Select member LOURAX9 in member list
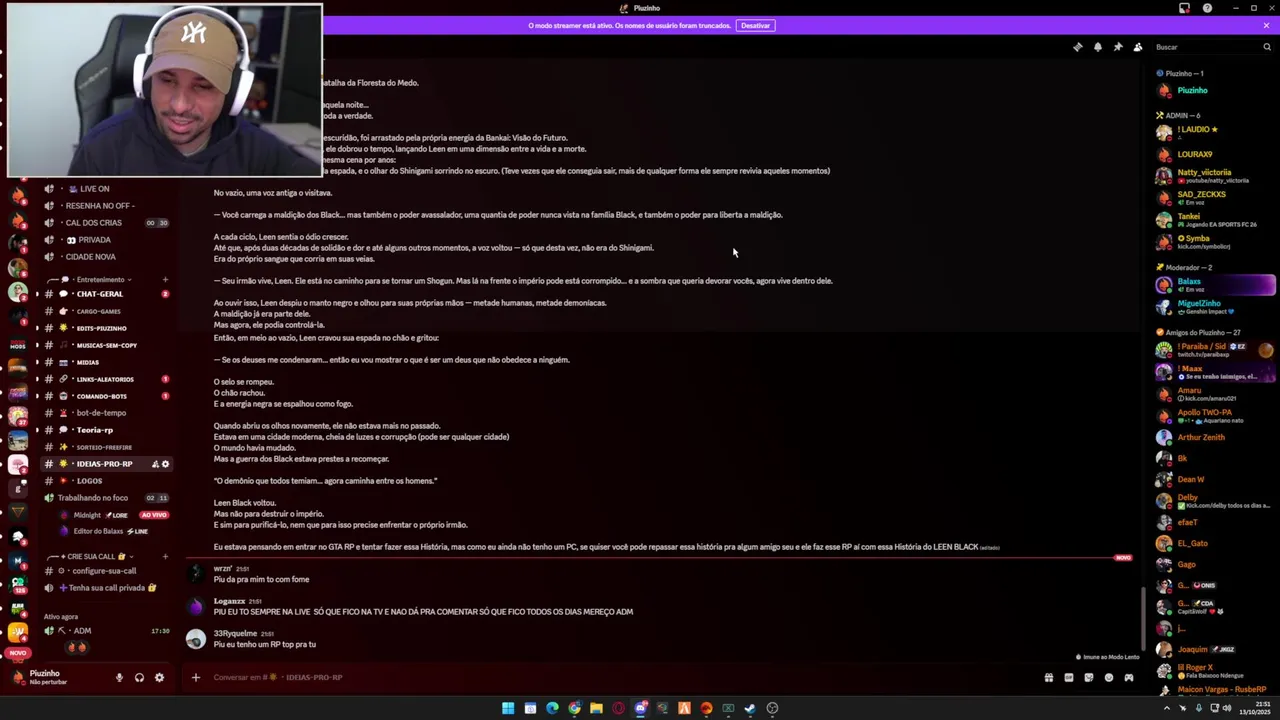1280x720 pixels. (x=1214, y=155)
